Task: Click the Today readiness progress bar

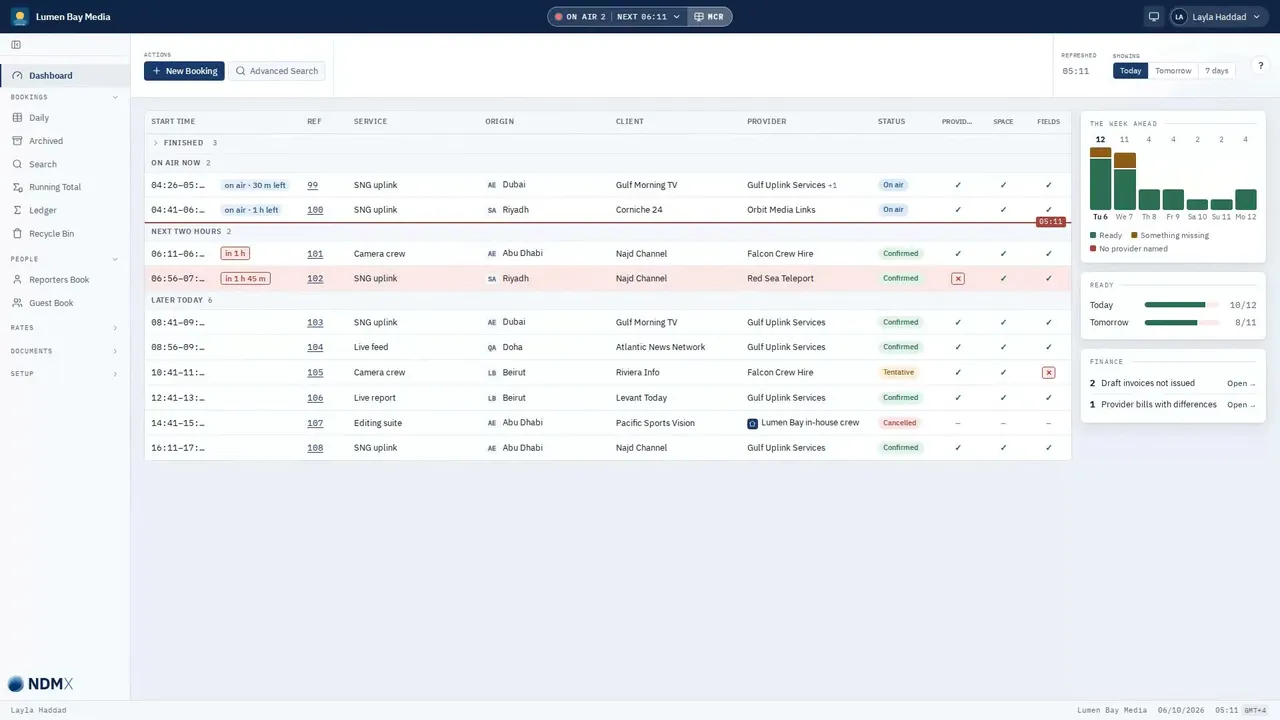Action: [x=1182, y=305]
